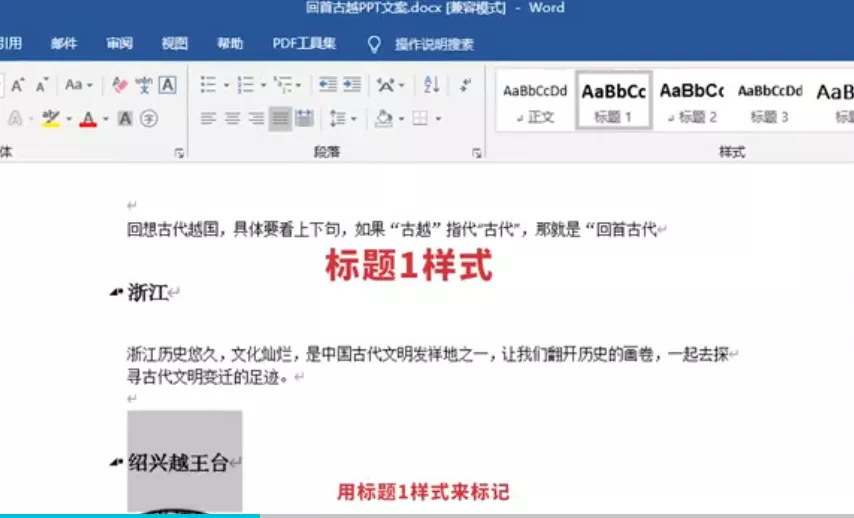
Task: Expand numbering style dropdown arrow
Action: pos(264,86)
